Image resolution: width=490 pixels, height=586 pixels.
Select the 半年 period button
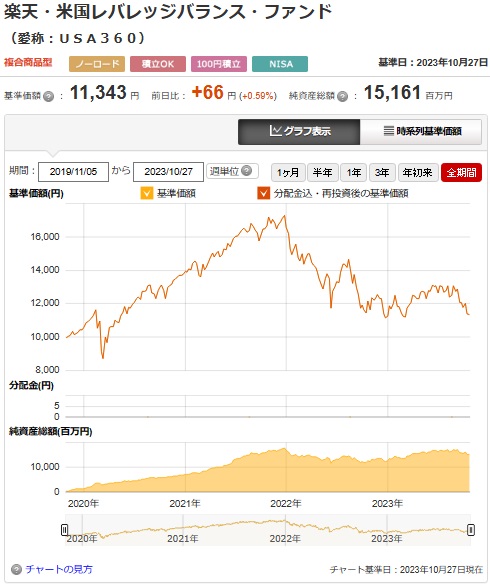tap(323, 172)
